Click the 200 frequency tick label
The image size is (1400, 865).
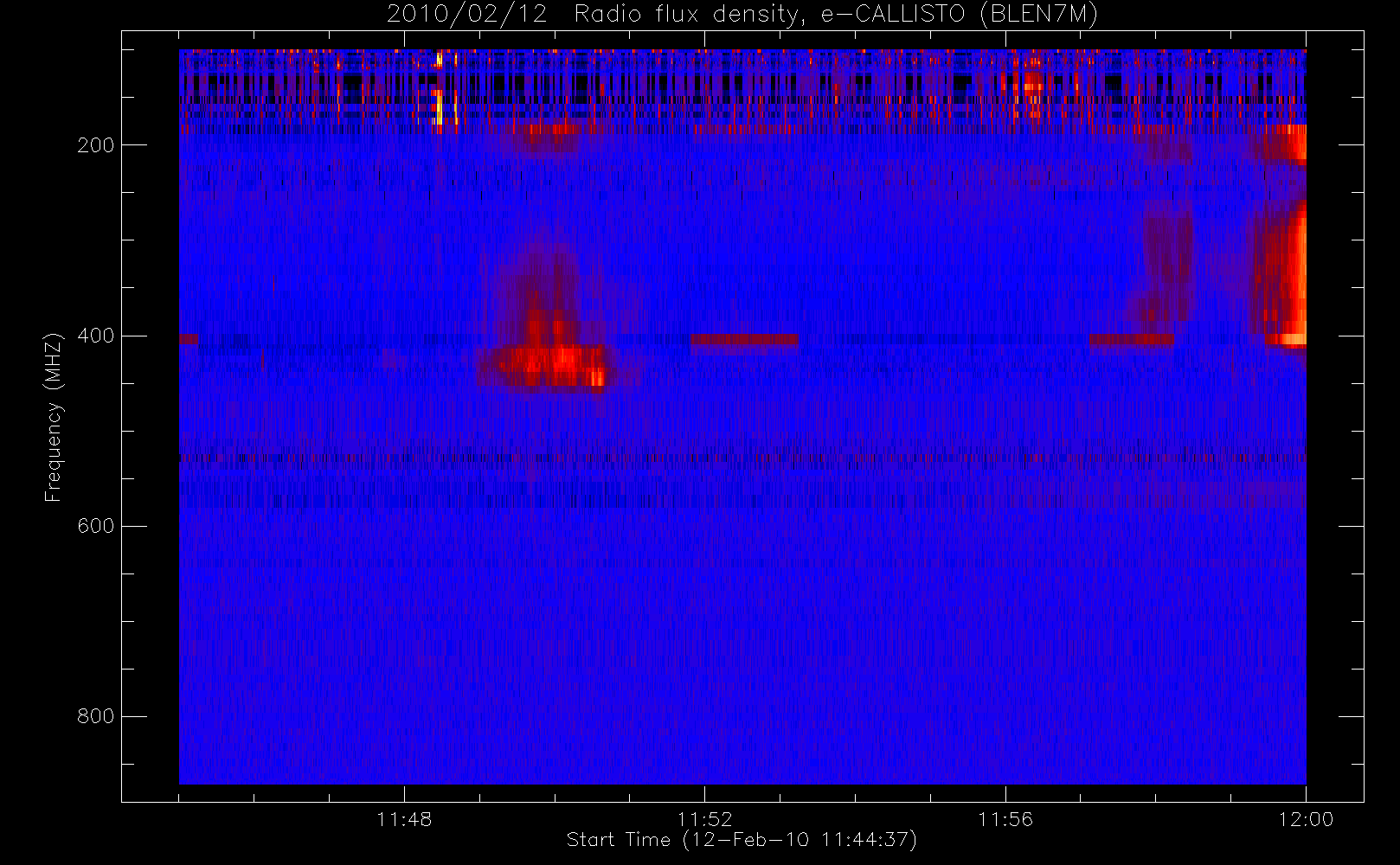tap(96, 145)
